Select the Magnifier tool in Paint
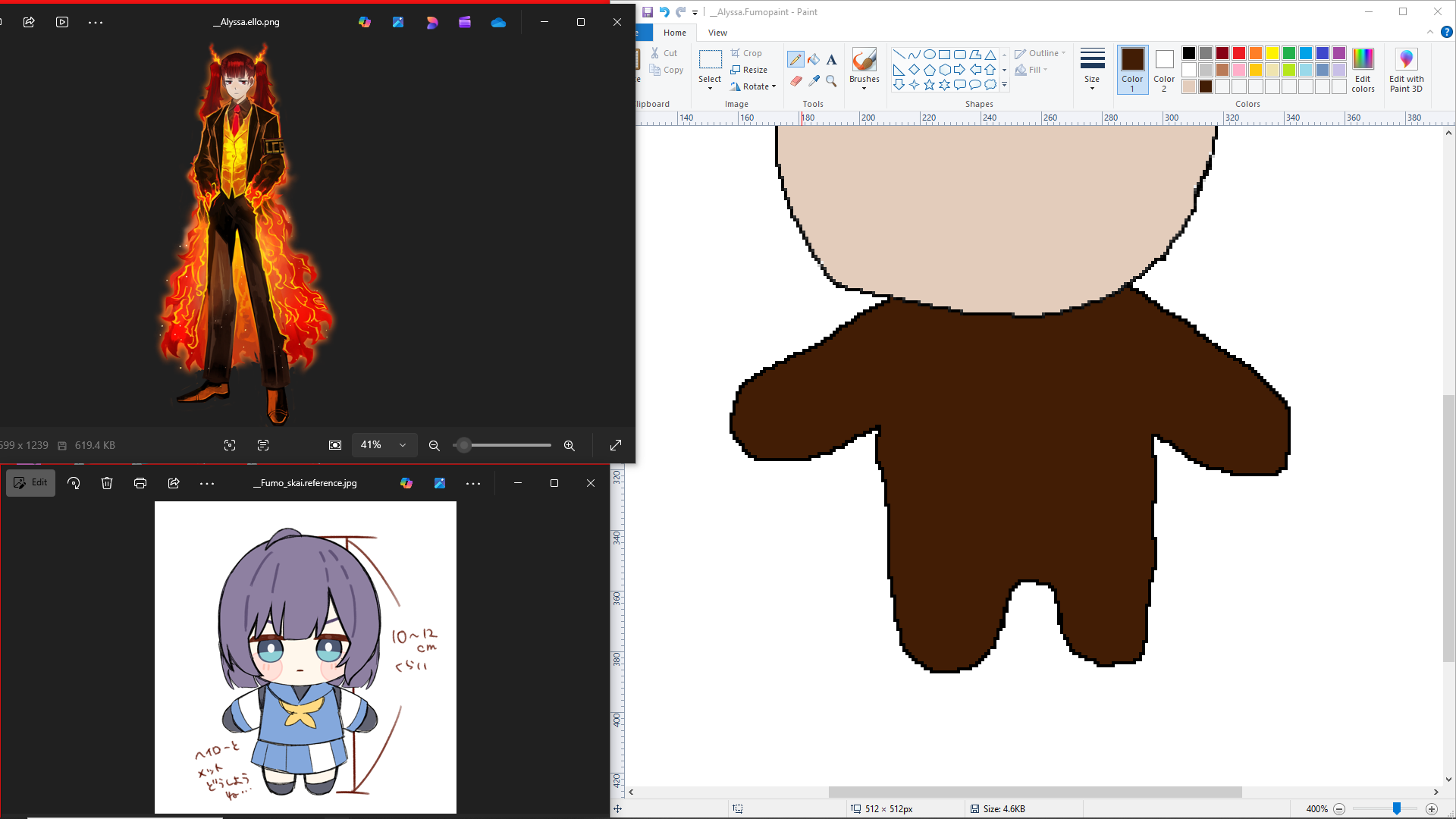1456x819 pixels. tap(831, 80)
